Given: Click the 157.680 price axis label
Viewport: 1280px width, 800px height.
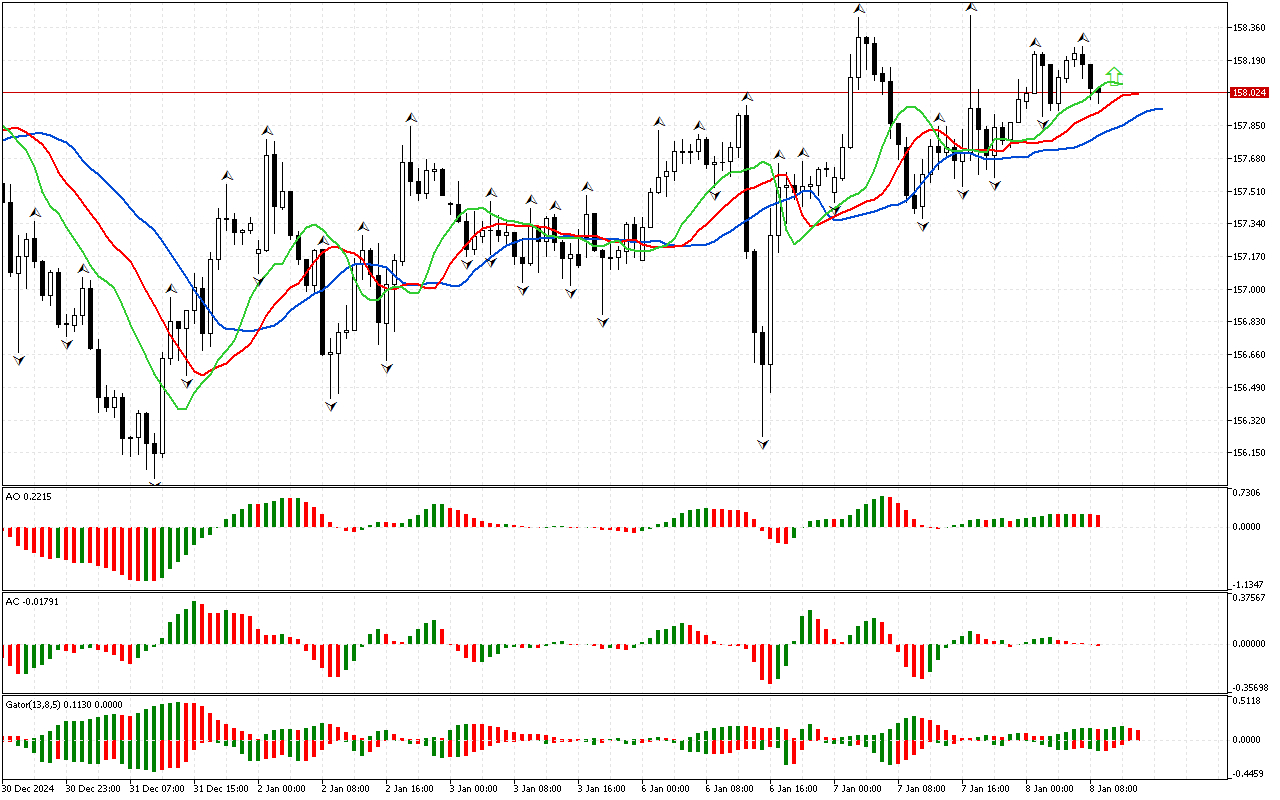Looking at the screenshot, I should tap(1250, 159).
